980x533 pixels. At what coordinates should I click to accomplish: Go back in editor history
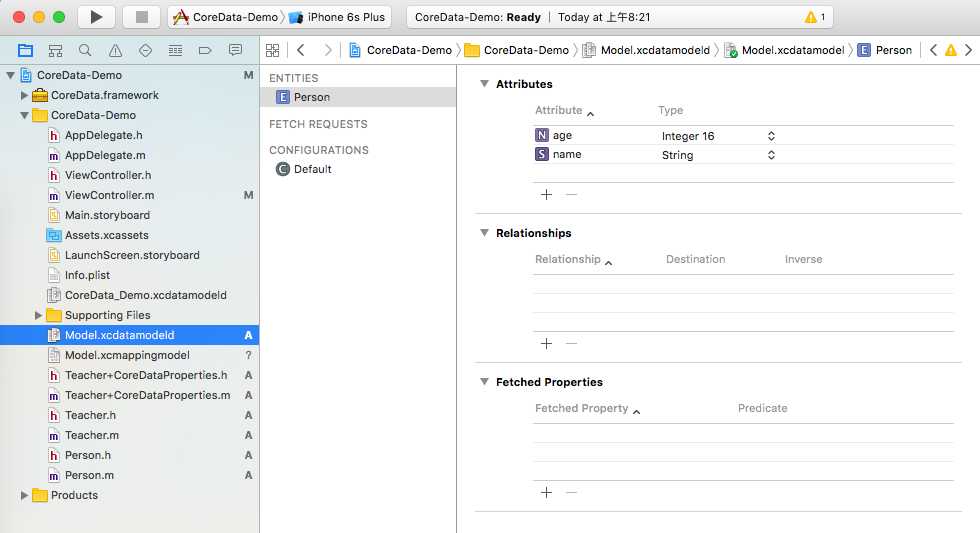[x=301, y=51]
